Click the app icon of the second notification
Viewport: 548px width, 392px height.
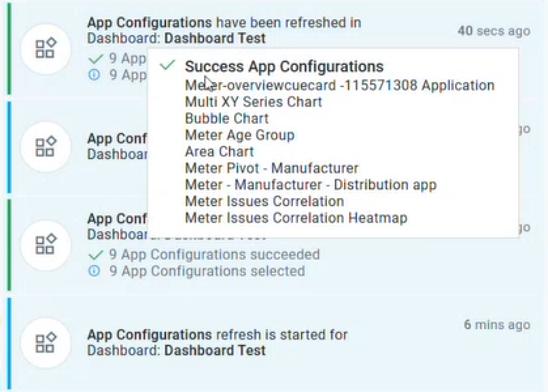[46, 147]
